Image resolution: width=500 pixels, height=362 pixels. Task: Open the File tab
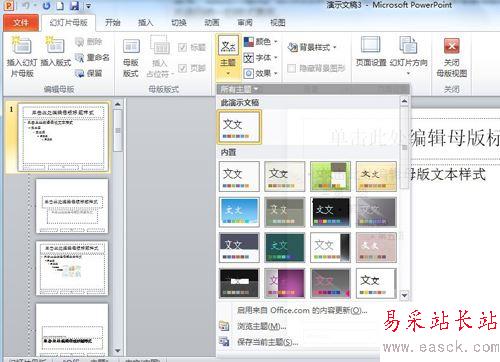point(21,23)
